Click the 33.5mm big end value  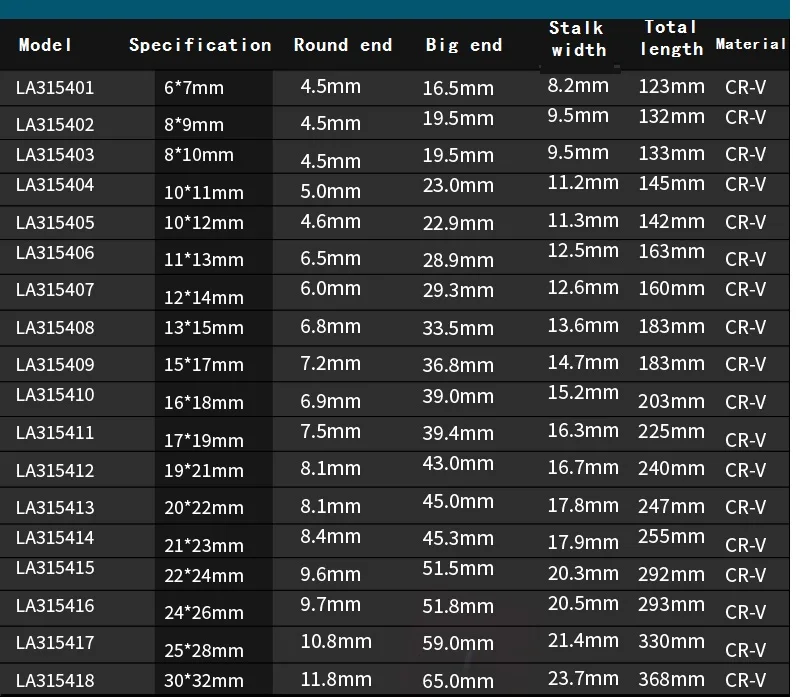[x=458, y=328]
